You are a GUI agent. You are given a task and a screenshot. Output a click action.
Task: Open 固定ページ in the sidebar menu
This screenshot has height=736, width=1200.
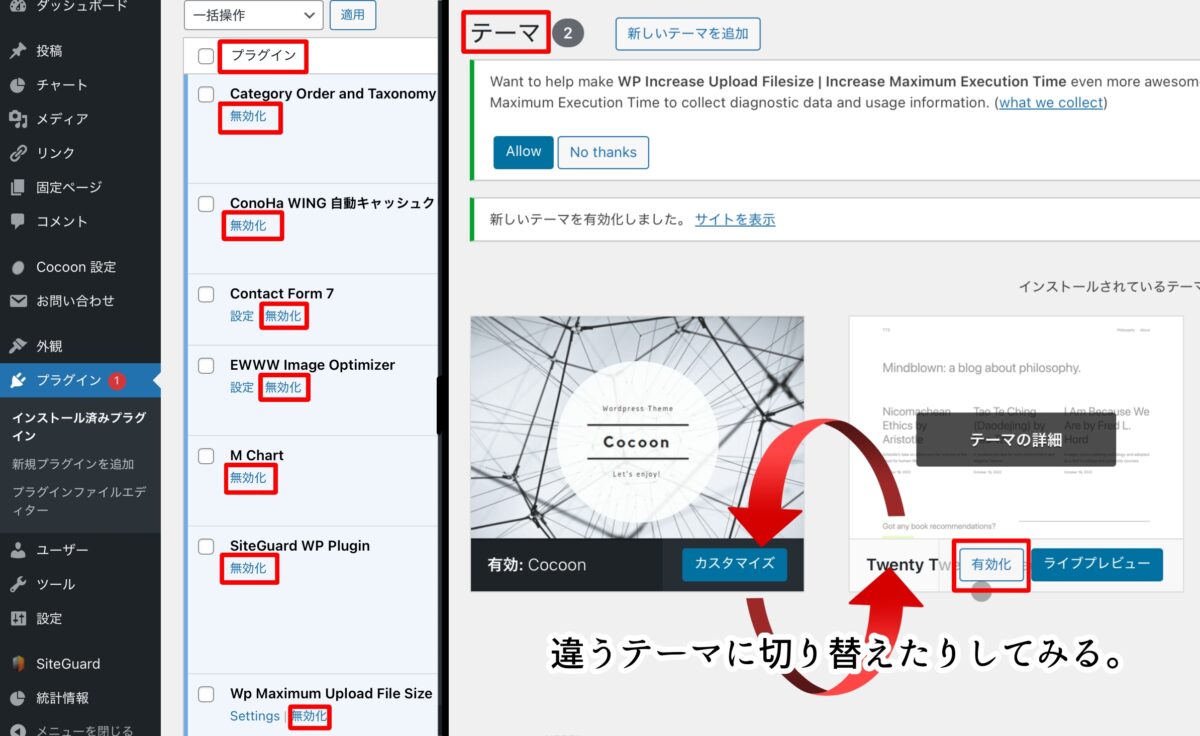coord(69,187)
